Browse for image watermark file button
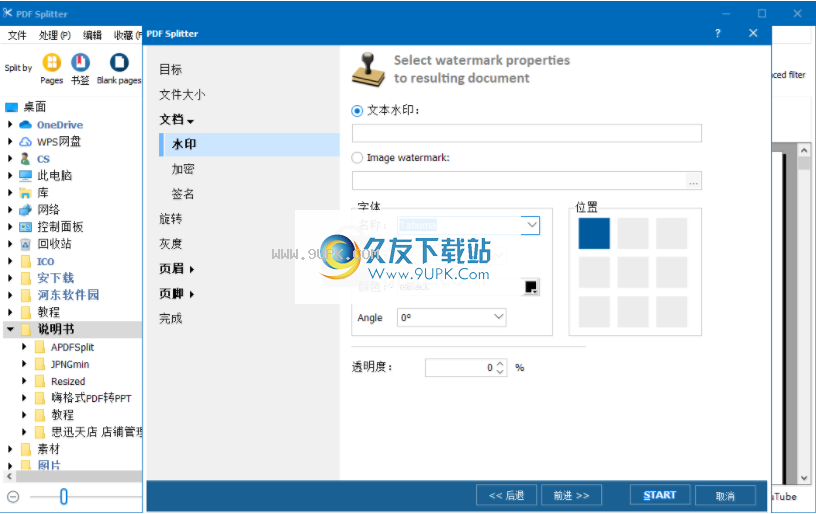This screenshot has width=816, height=514. (694, 181)
